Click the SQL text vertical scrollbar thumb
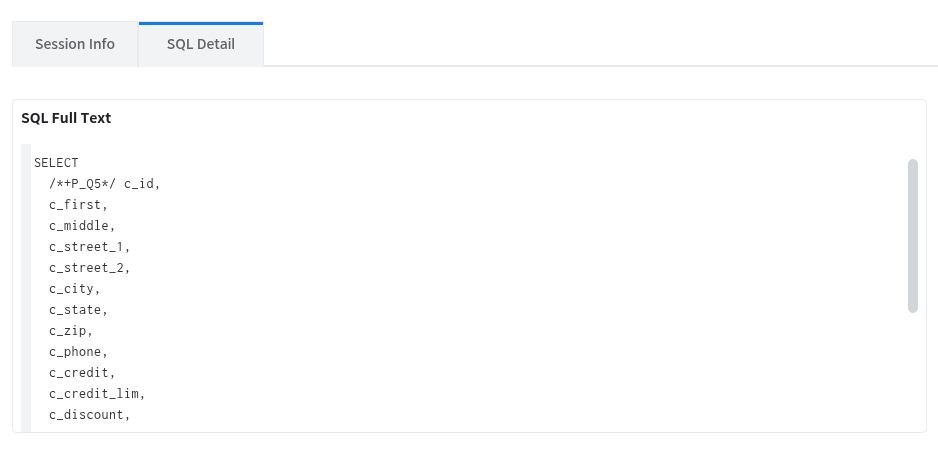 pyautogui.click(x=912, y=235)
